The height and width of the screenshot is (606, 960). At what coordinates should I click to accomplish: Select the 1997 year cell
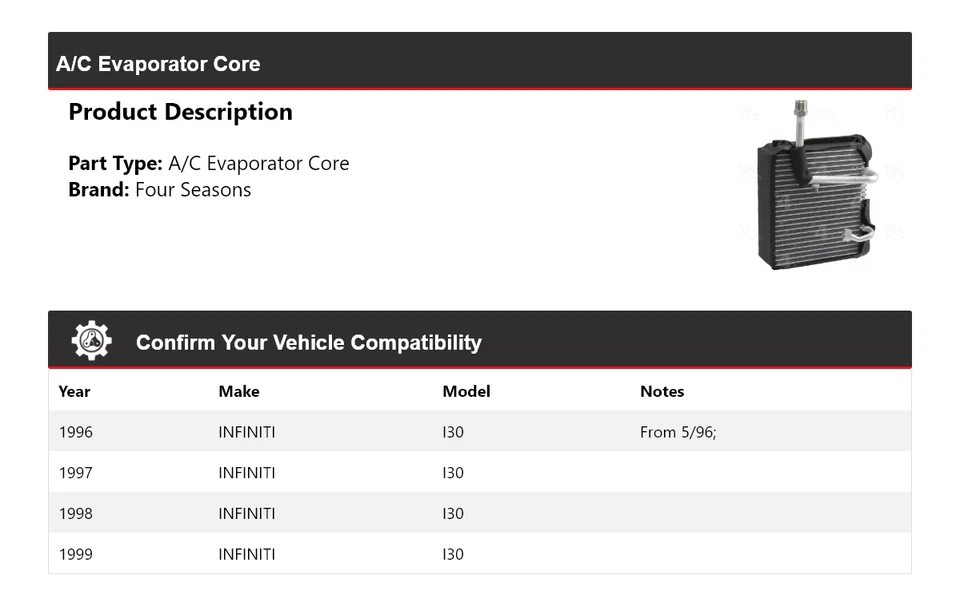(75, 473)
